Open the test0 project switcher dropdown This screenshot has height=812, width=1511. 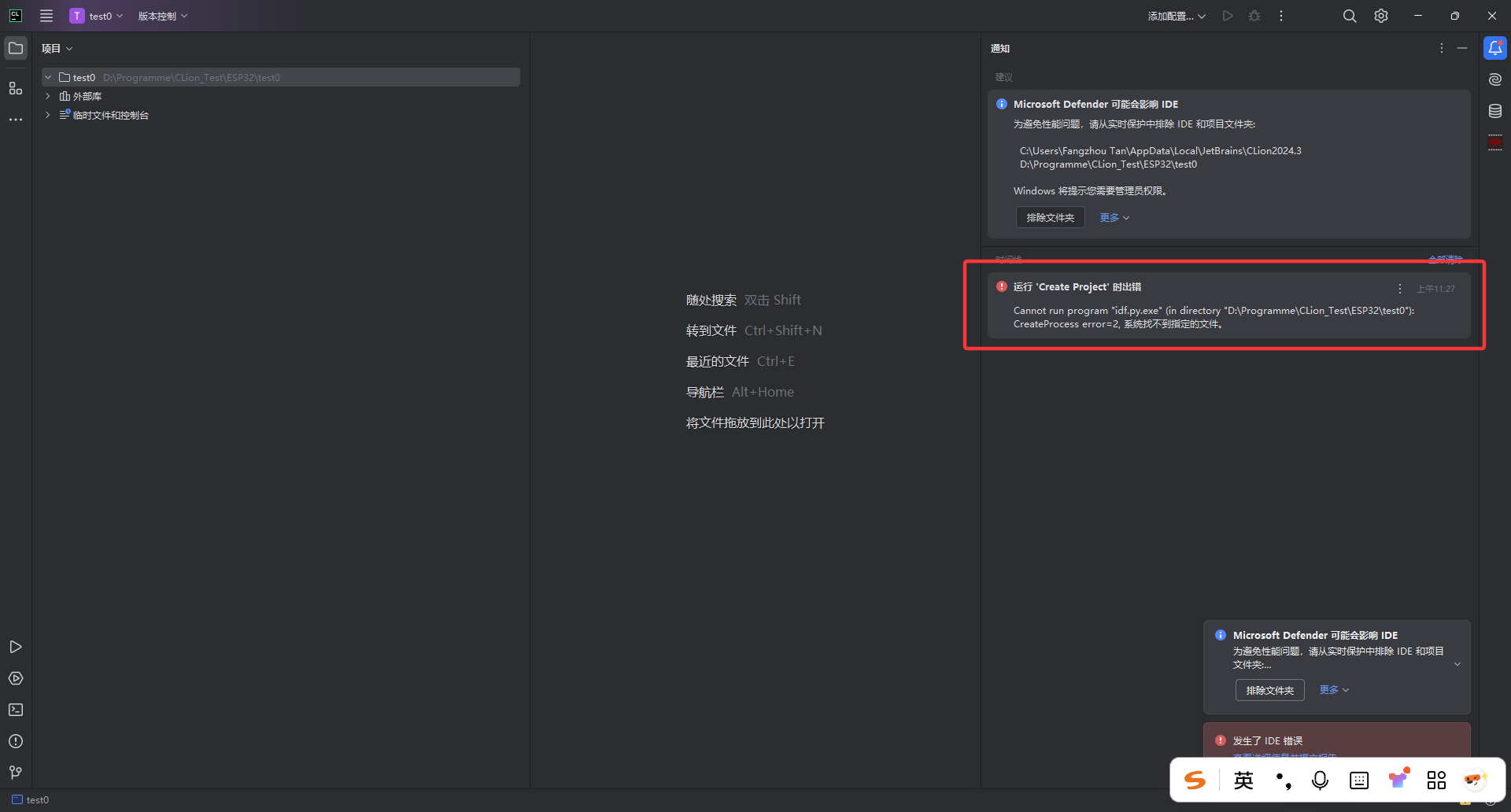click(97, 16)
